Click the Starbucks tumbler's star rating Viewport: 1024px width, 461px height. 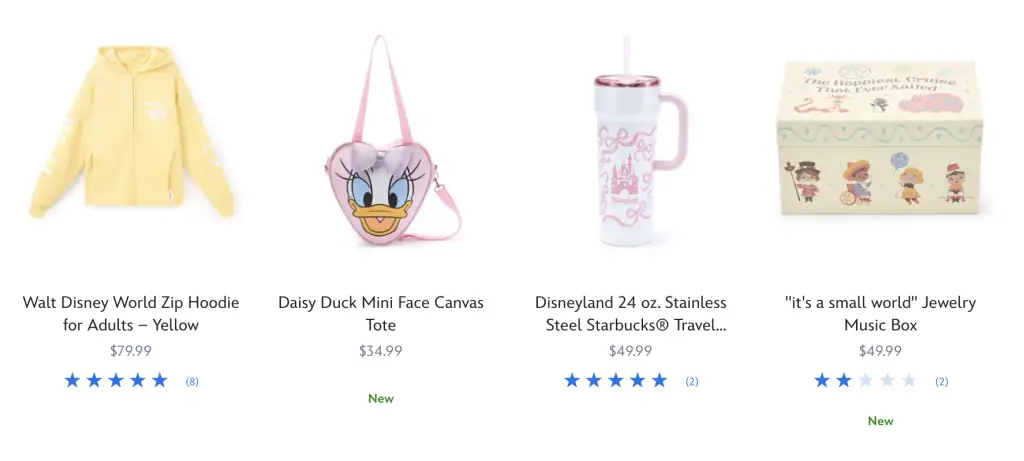(x=615, y=380)
